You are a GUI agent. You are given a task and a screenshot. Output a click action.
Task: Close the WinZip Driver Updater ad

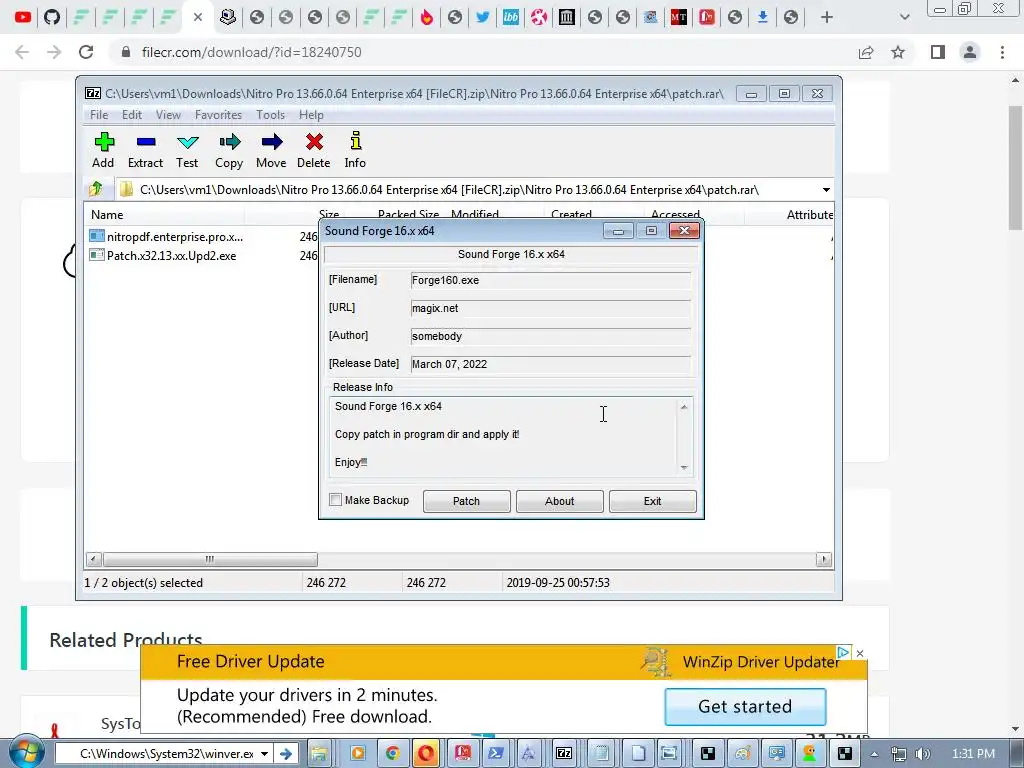tap(860, 653)
